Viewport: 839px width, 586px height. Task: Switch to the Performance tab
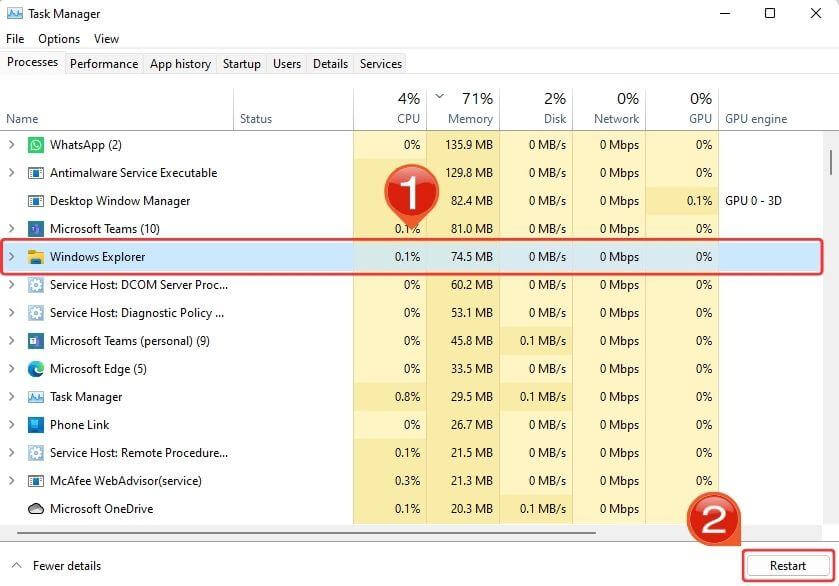coord(103,63)
